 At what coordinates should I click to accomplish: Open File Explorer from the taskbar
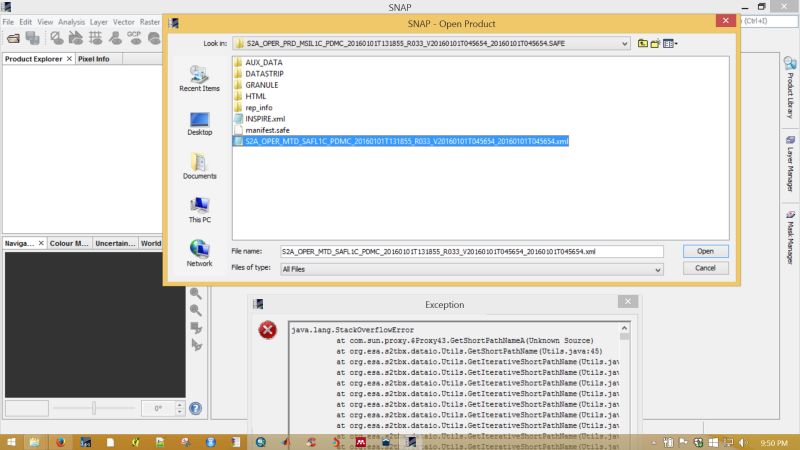pos(34,442)
